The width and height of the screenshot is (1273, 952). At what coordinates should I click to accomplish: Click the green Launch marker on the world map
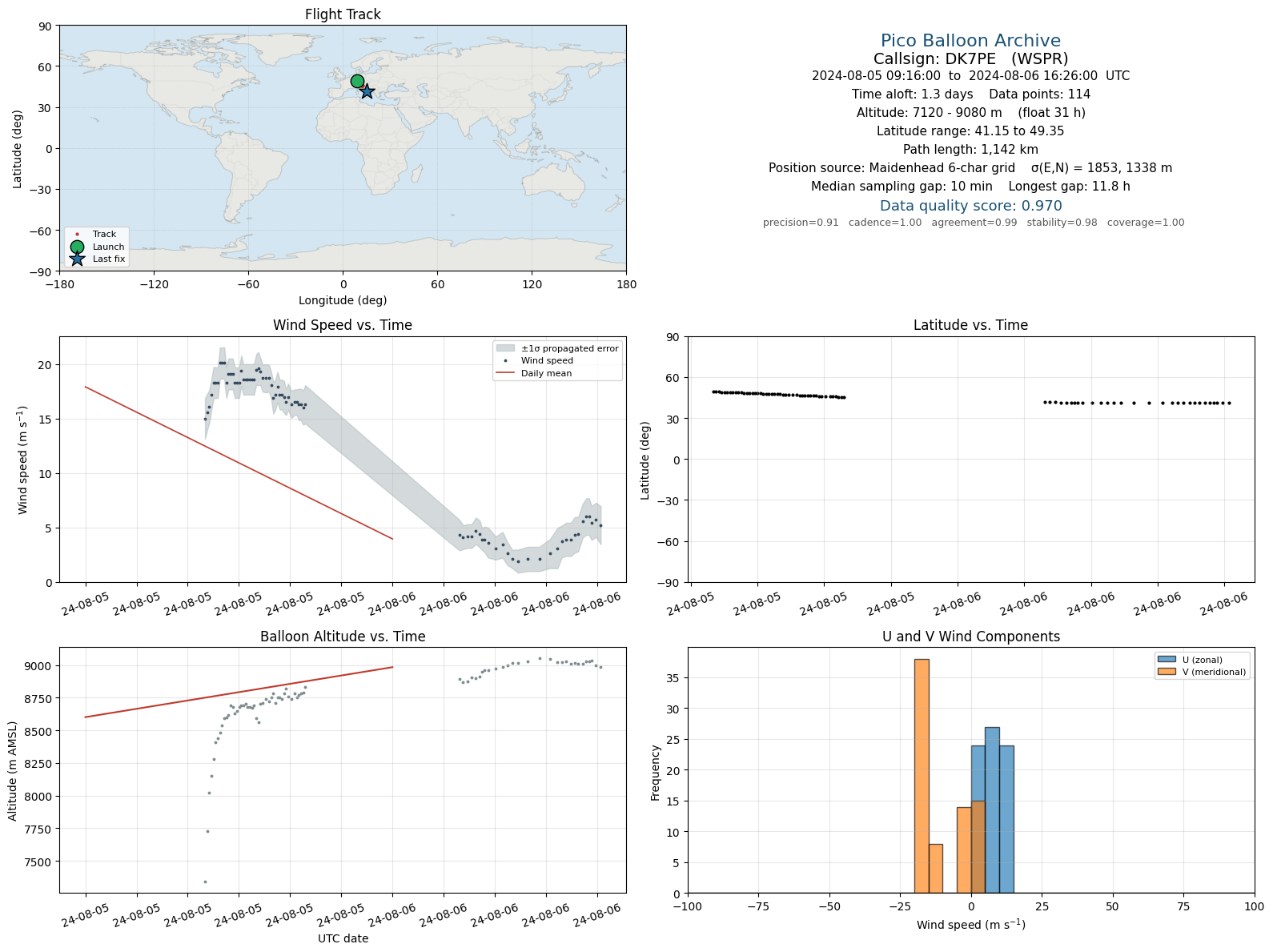click(x=357, y=81)
